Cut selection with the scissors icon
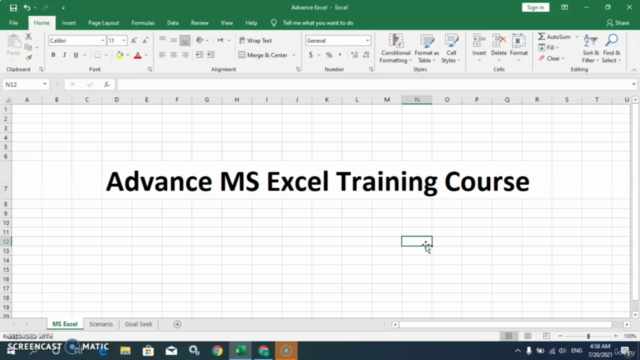The height and width of the screenshot is (360, 640). [28, 37]
